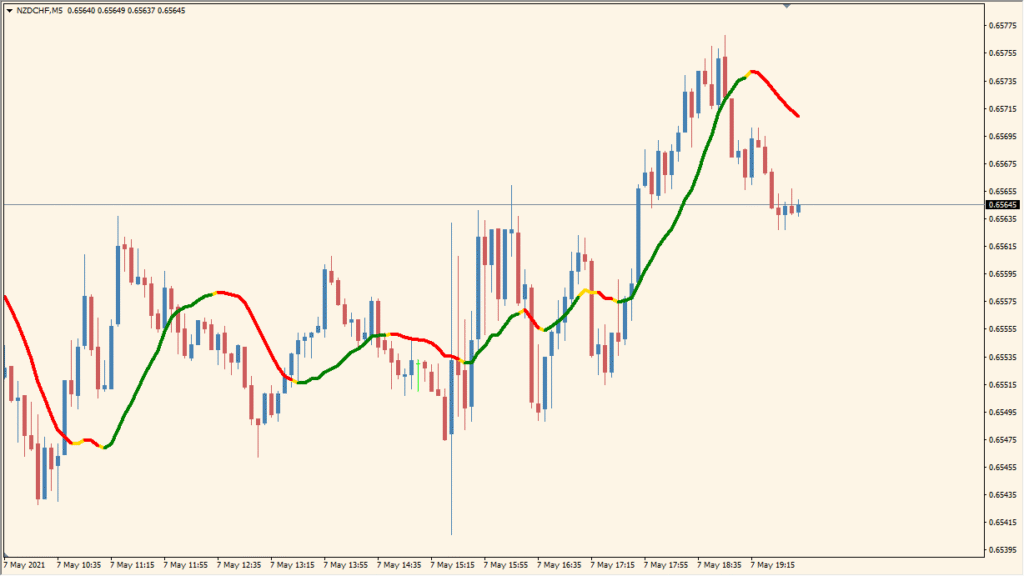
Task: Click the 0.65475 price scale label
Action: (x=1002, y=440)
